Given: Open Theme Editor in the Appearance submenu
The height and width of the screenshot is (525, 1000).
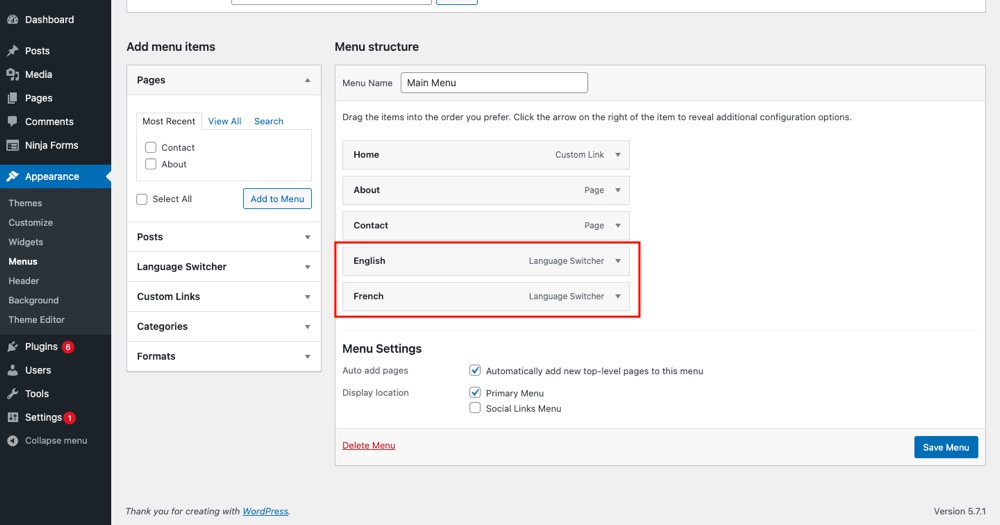Looking at the screenshot, I should click(x=36, y=320).
